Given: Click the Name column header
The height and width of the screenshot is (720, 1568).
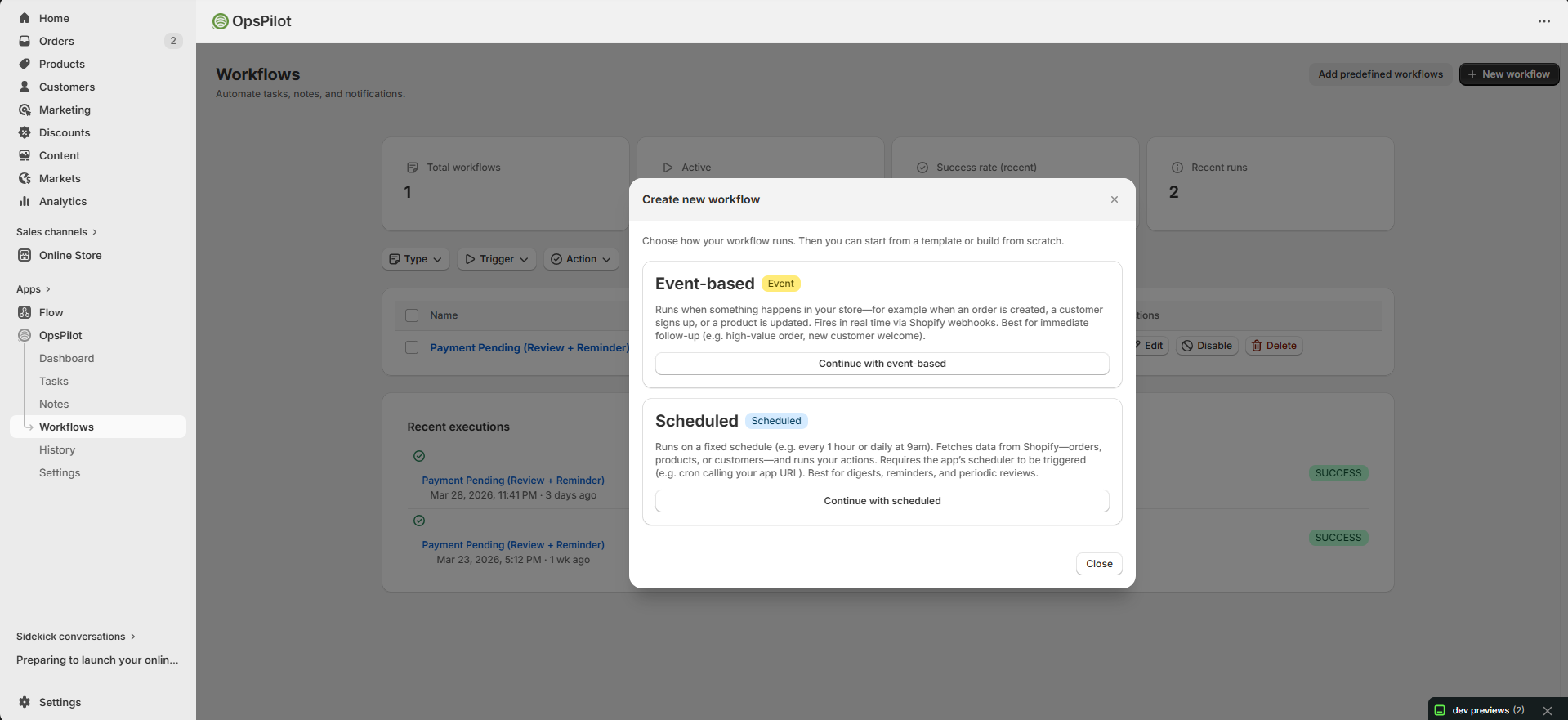Looking at the screenshot, I should coord(444,315).
